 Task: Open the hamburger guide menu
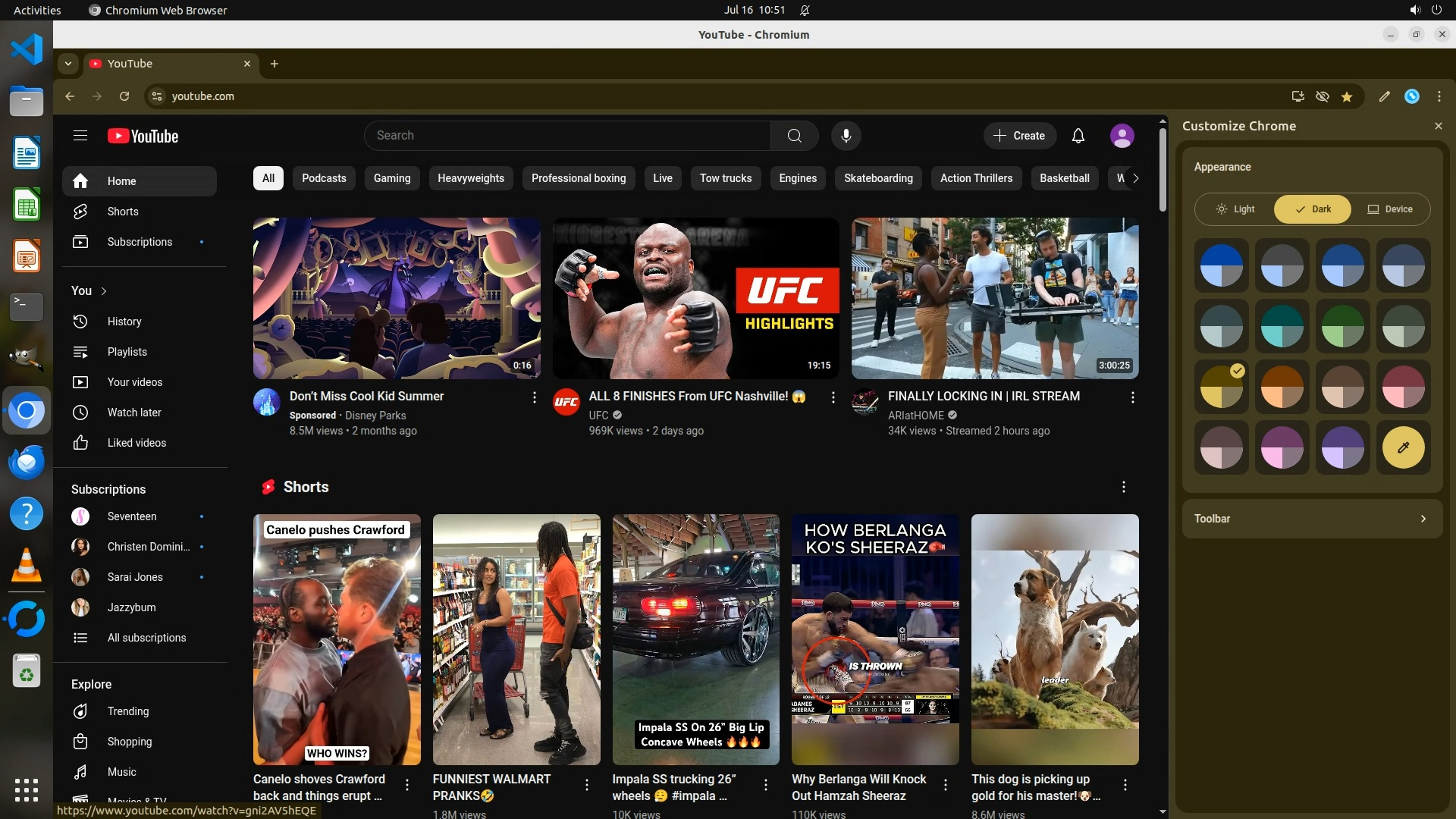80,136
